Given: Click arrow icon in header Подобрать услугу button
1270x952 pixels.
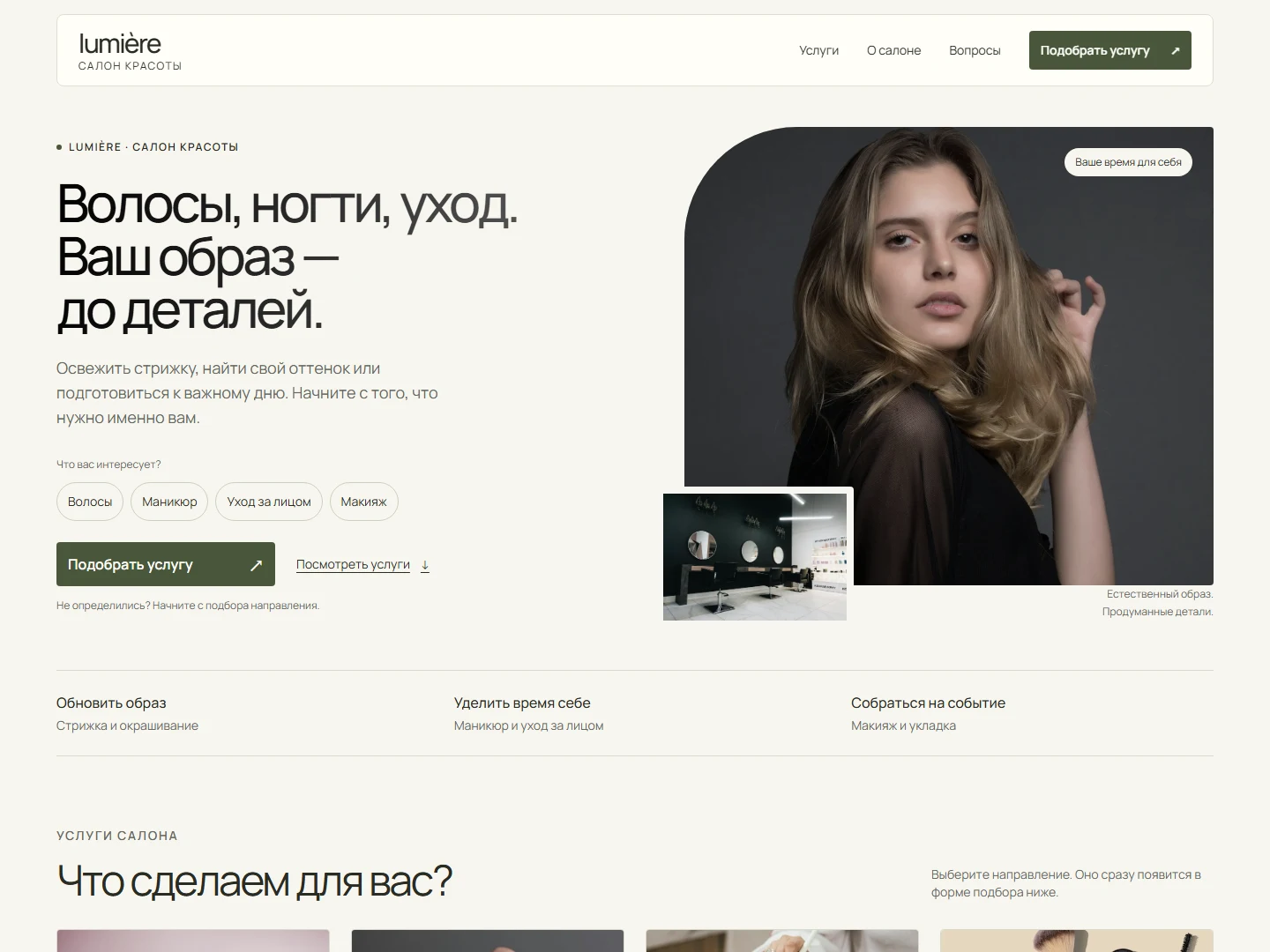Looking at the screenshot, I should click(x=1175, y=51).
